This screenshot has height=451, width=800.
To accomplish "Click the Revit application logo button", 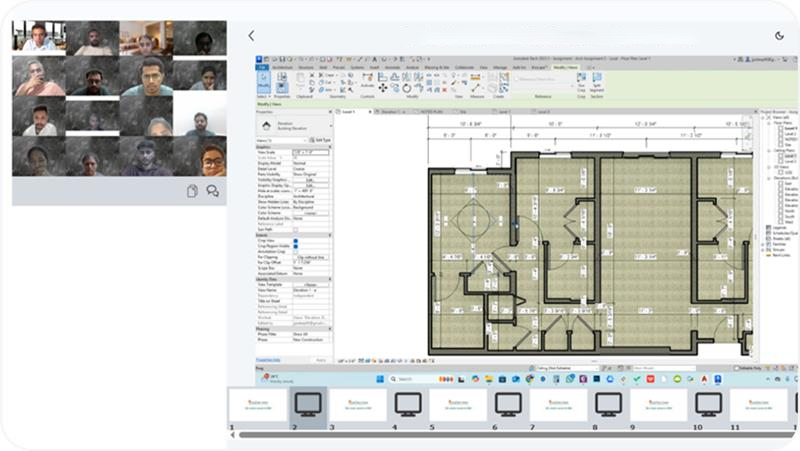I will click(x=259, y=59).
